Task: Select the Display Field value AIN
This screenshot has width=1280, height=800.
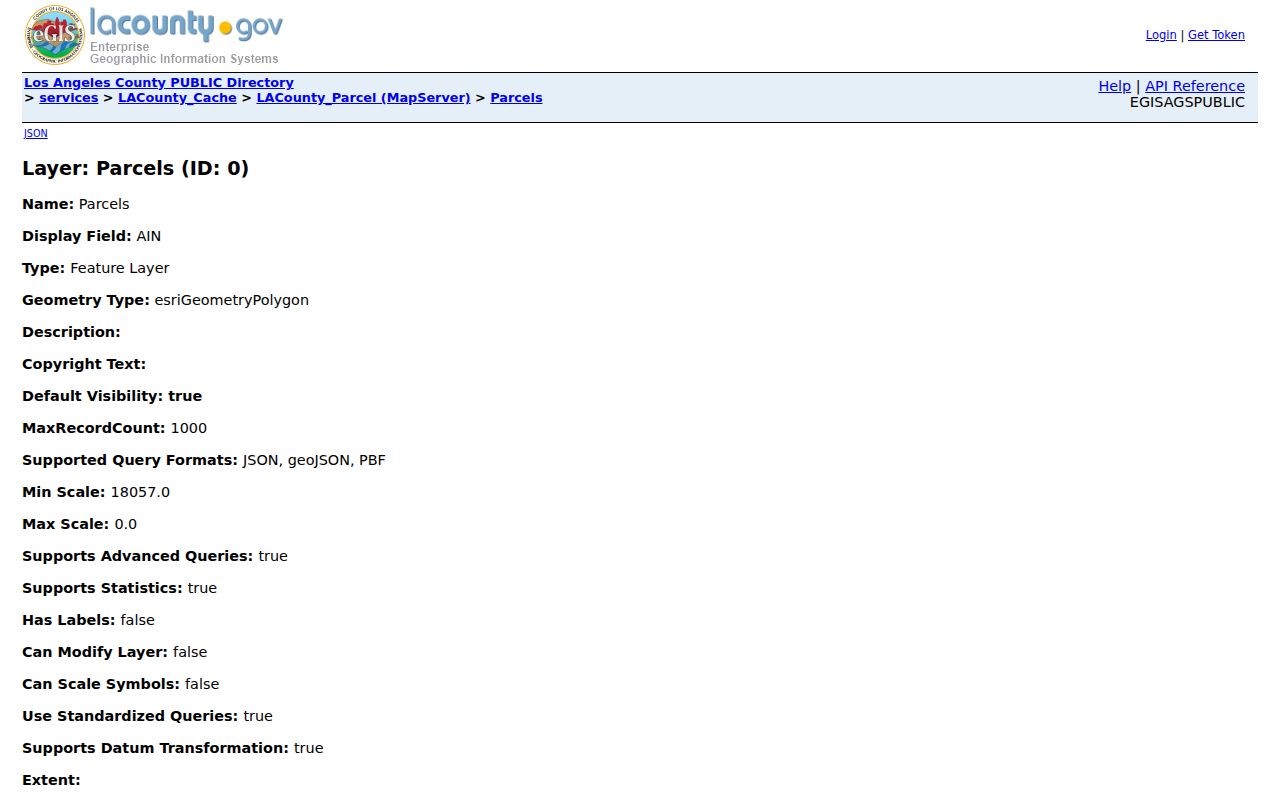Action: click(148, 236)
